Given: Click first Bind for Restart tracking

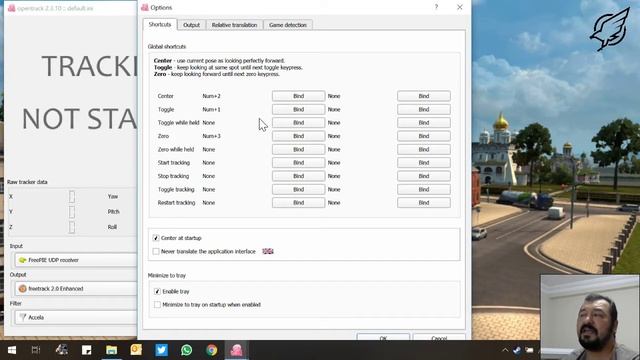Looking at the screenshot, I should 298,202.
